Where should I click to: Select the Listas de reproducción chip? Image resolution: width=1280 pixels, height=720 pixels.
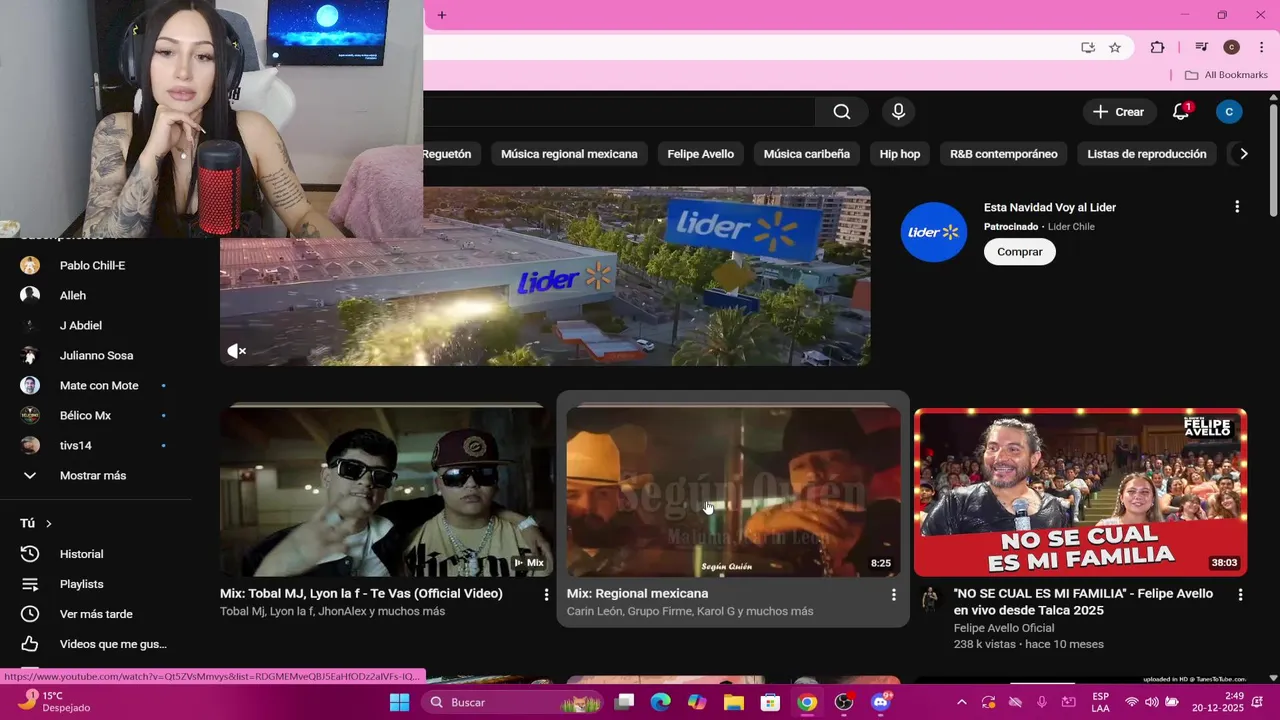click(x=1147, y=154)
